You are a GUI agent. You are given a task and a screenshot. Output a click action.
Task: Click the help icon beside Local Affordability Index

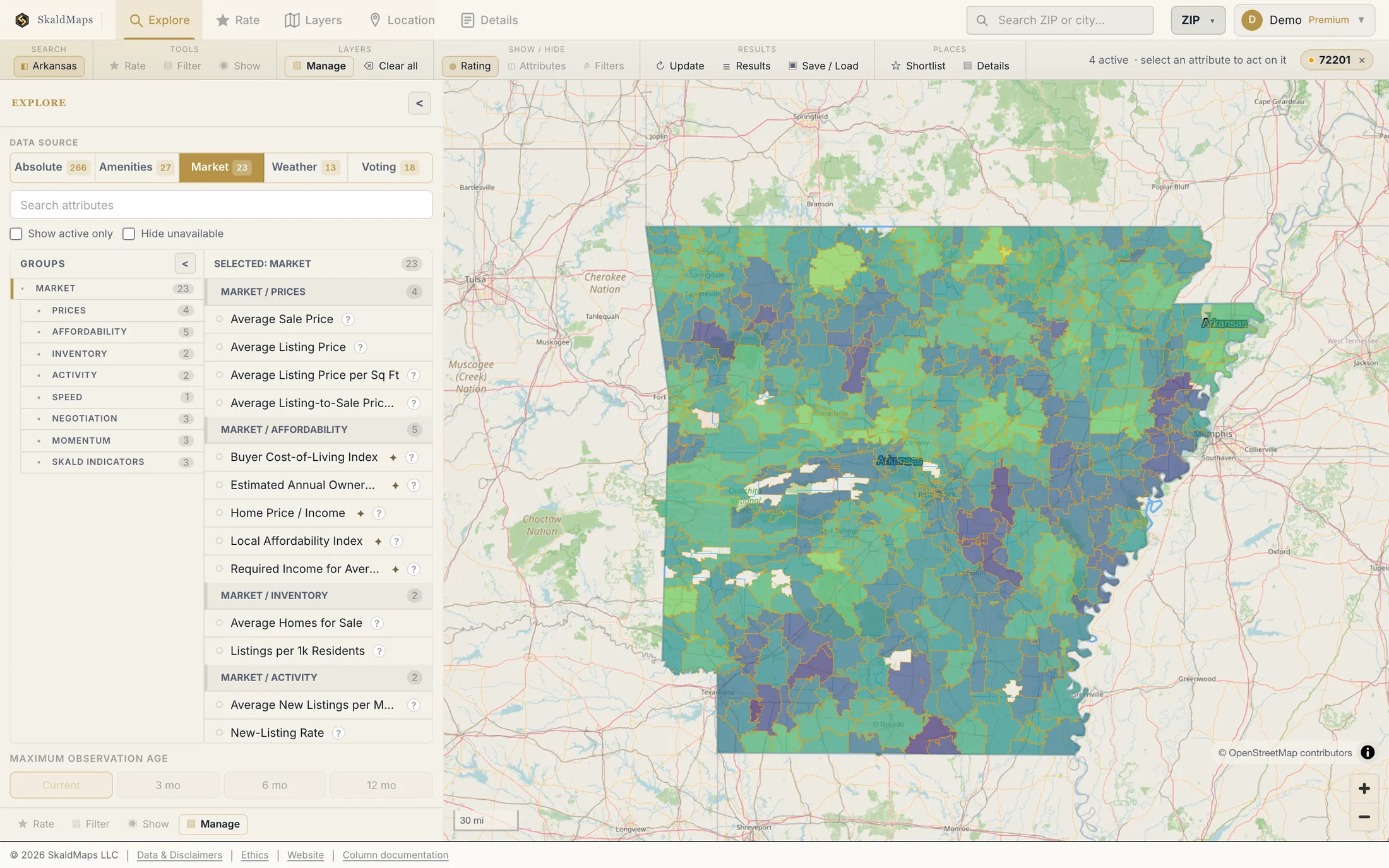[396, 541]
